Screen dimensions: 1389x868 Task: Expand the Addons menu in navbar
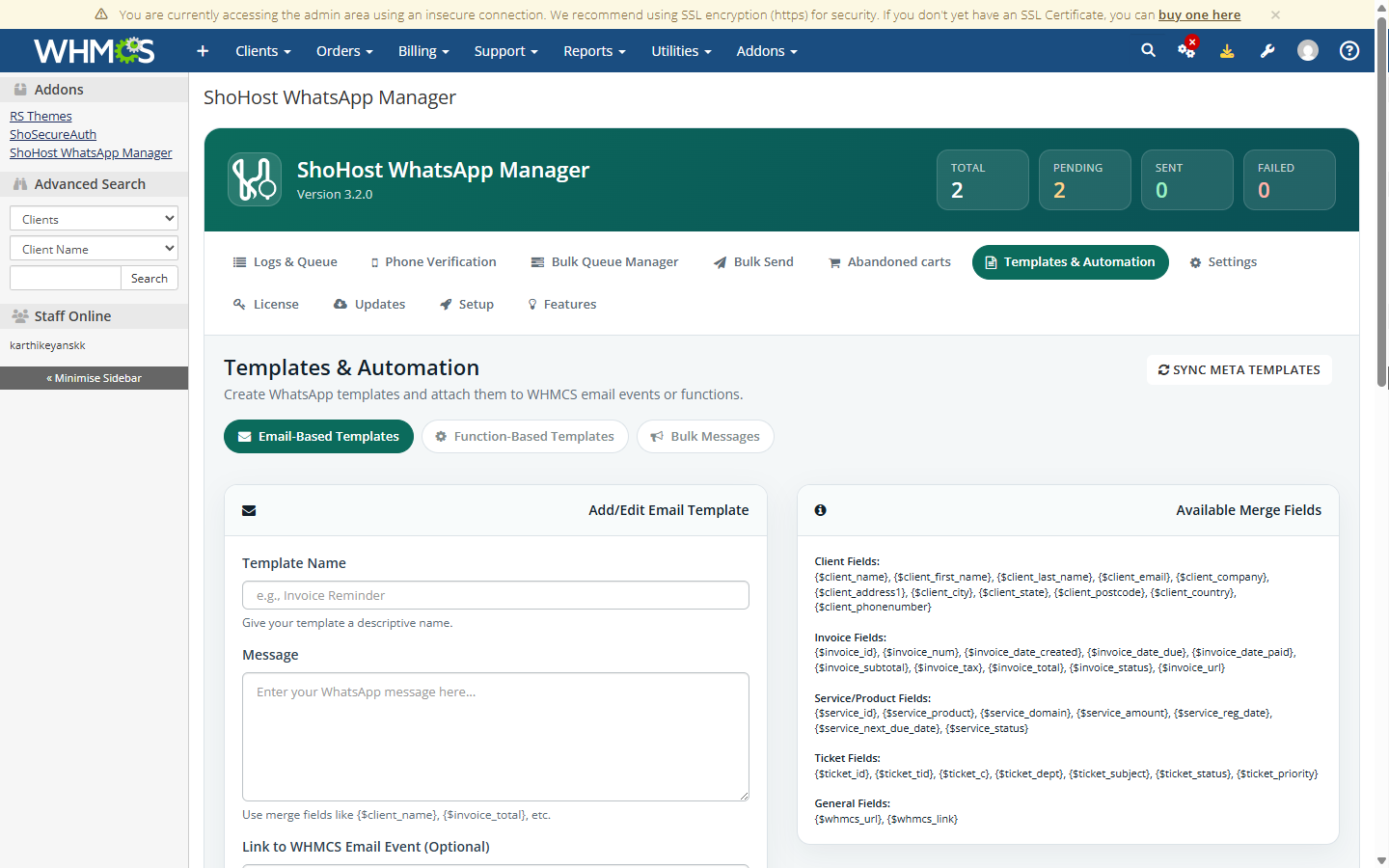coord(767,51)
